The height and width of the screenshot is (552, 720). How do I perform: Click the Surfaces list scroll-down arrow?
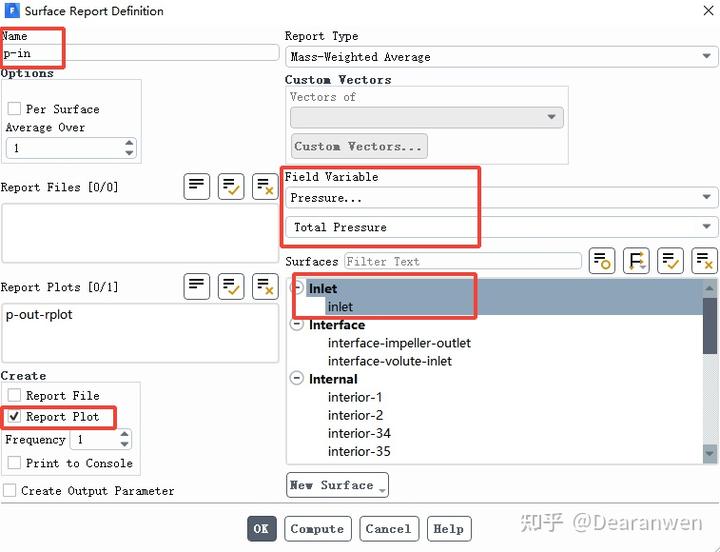(x=709, y=453)
